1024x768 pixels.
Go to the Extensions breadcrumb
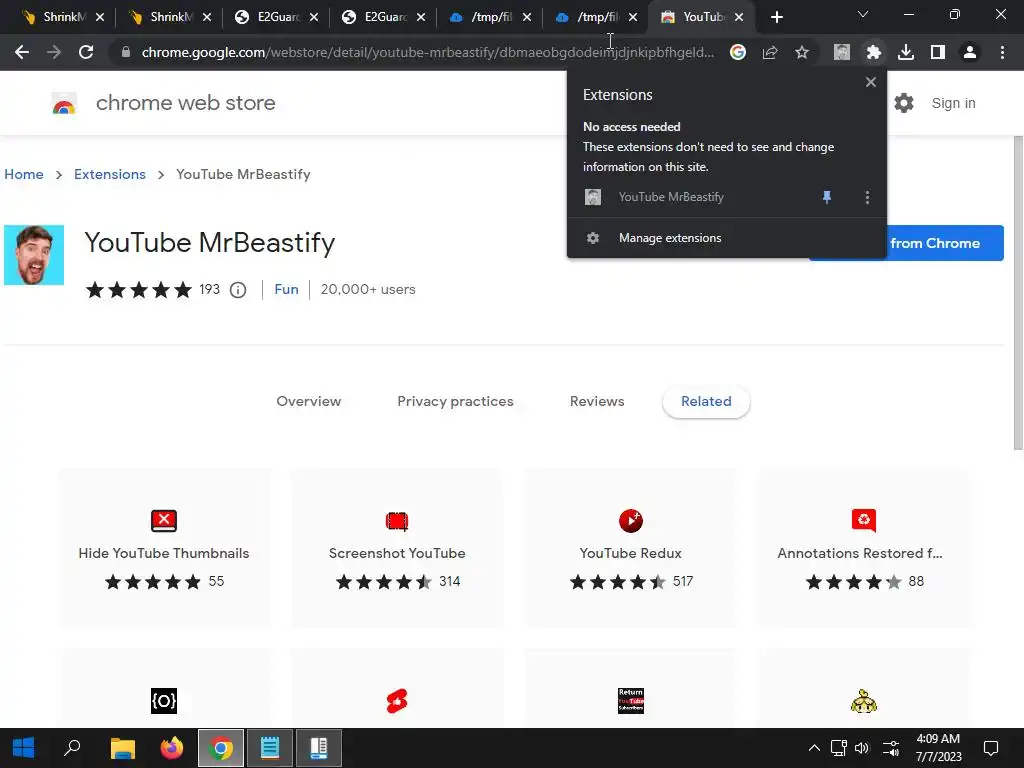(110, 174)
